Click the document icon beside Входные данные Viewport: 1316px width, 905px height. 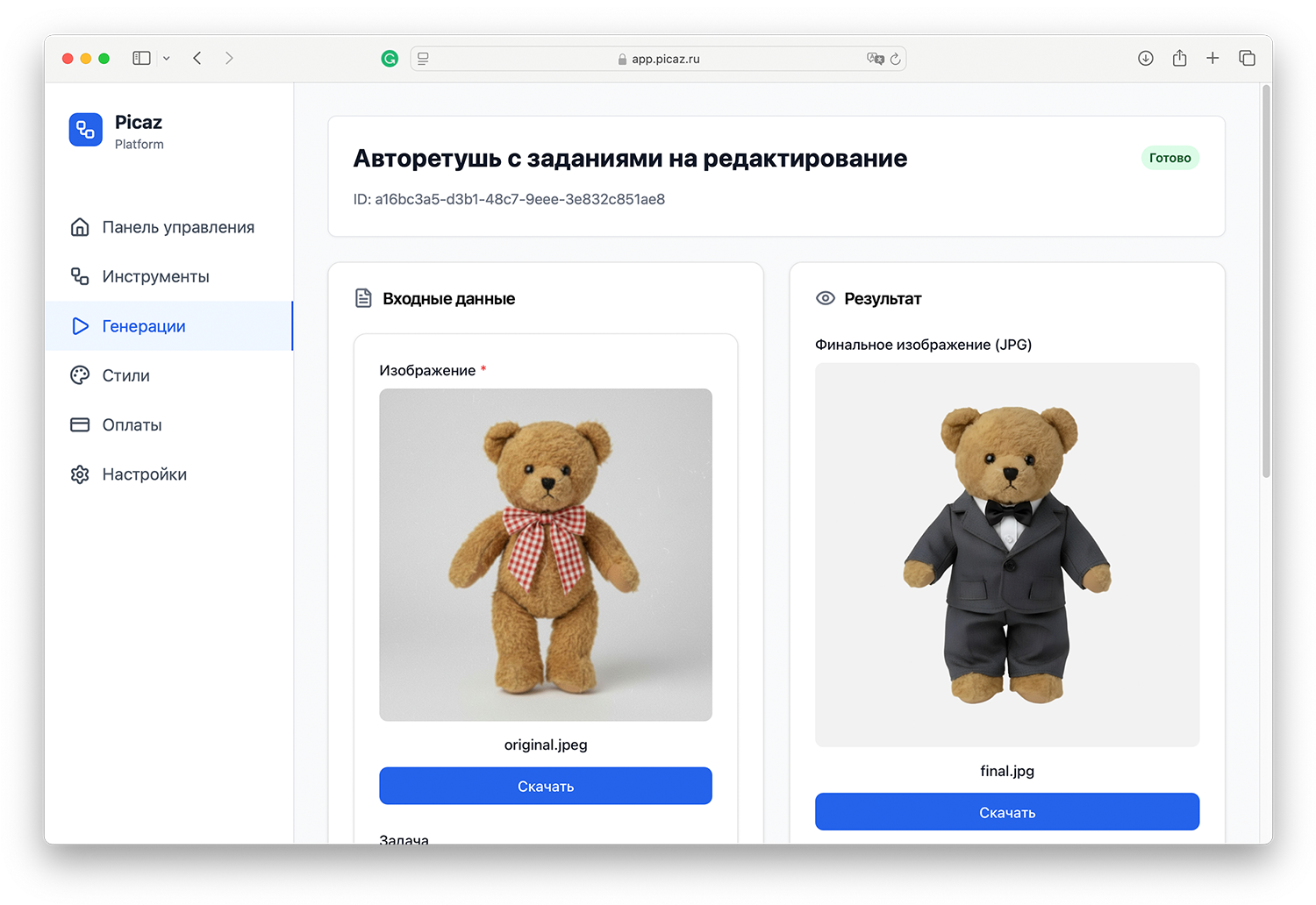coord(363,297)
